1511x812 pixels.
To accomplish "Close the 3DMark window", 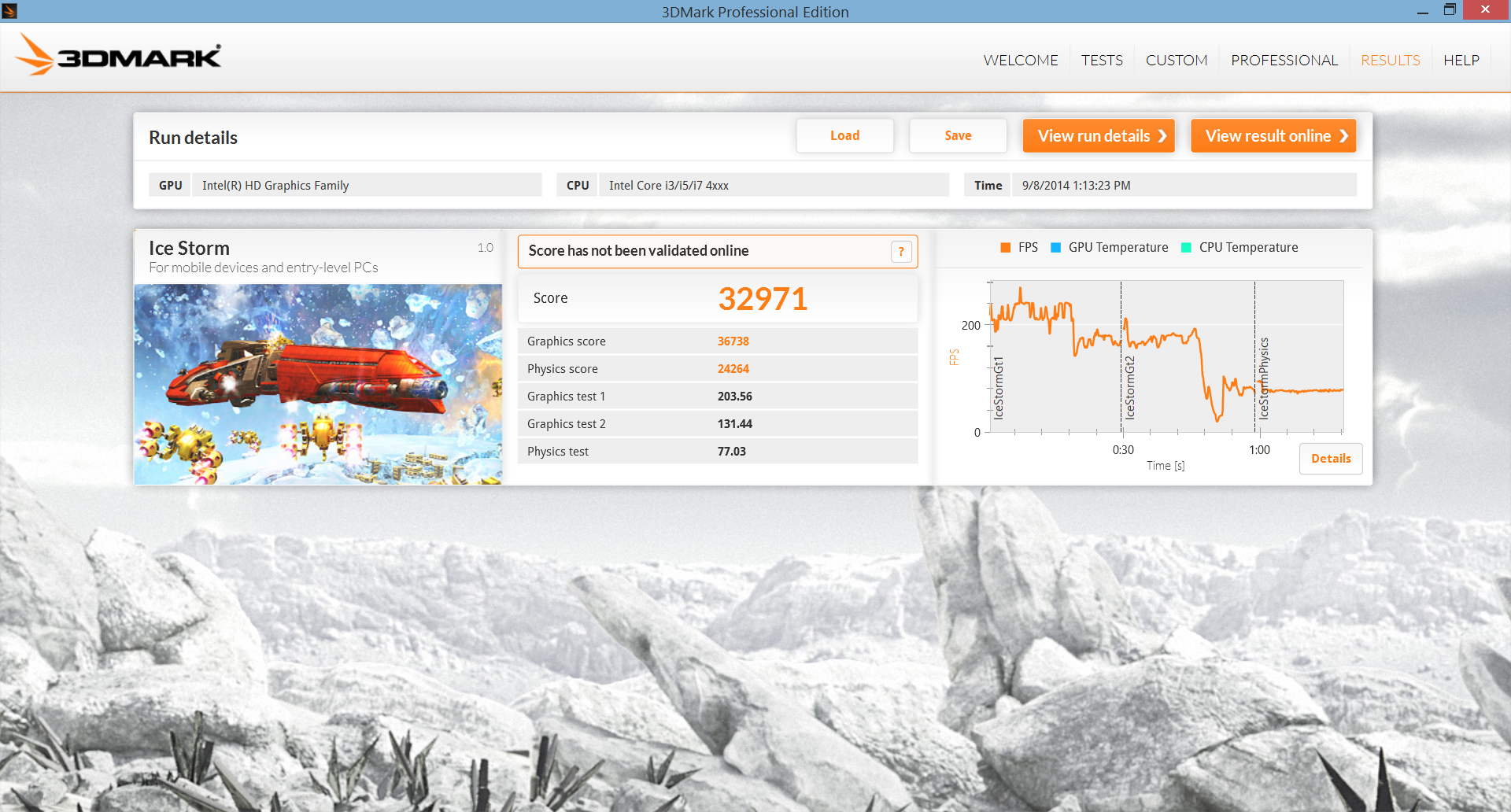I will [x=1485, y=9].
